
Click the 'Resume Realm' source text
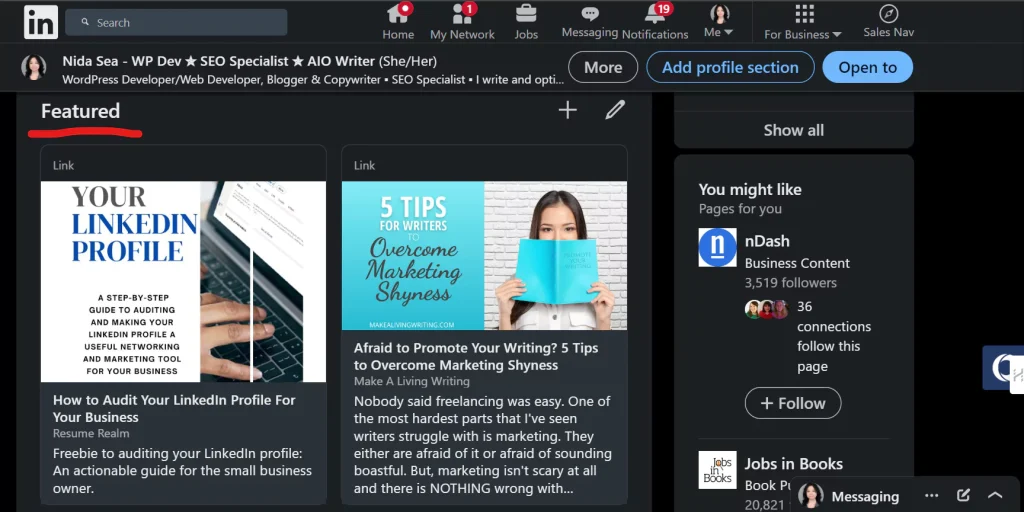point(91,433)
